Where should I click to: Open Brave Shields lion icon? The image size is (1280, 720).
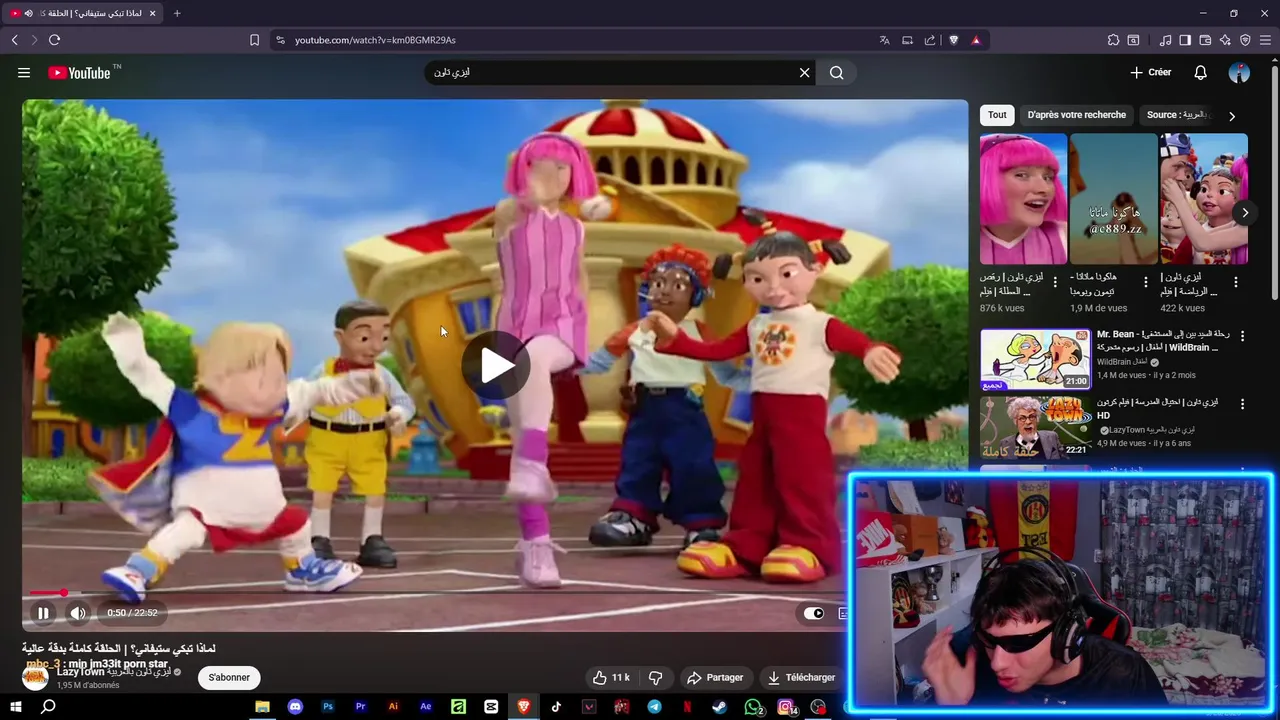[954, 40]
